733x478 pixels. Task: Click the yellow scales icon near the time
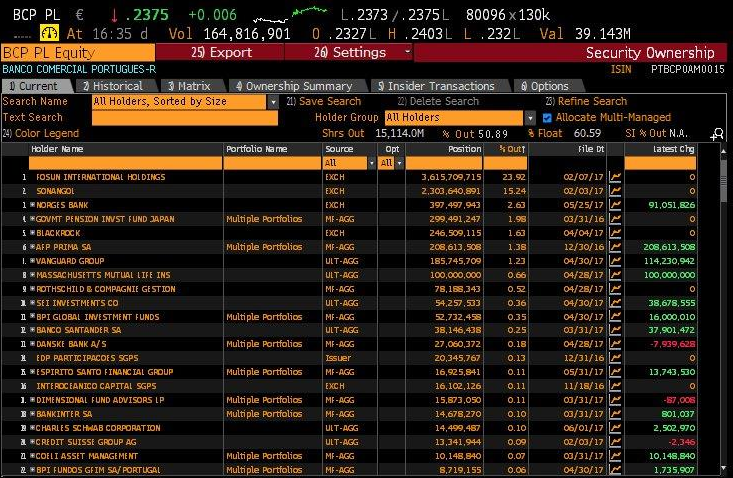(x=49, y=33)
